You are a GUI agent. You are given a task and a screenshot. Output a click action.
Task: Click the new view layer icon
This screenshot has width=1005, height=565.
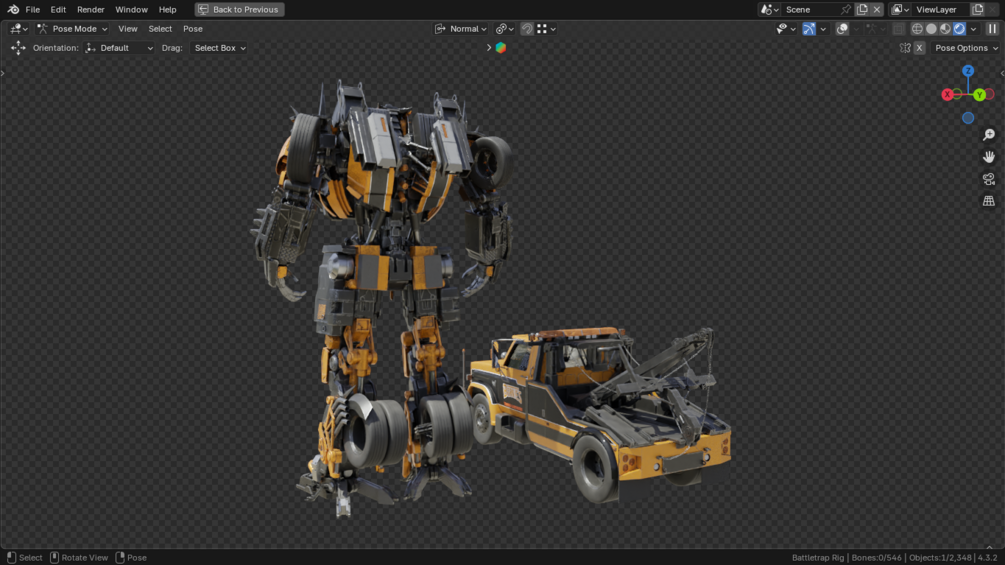tap(978, 10)
